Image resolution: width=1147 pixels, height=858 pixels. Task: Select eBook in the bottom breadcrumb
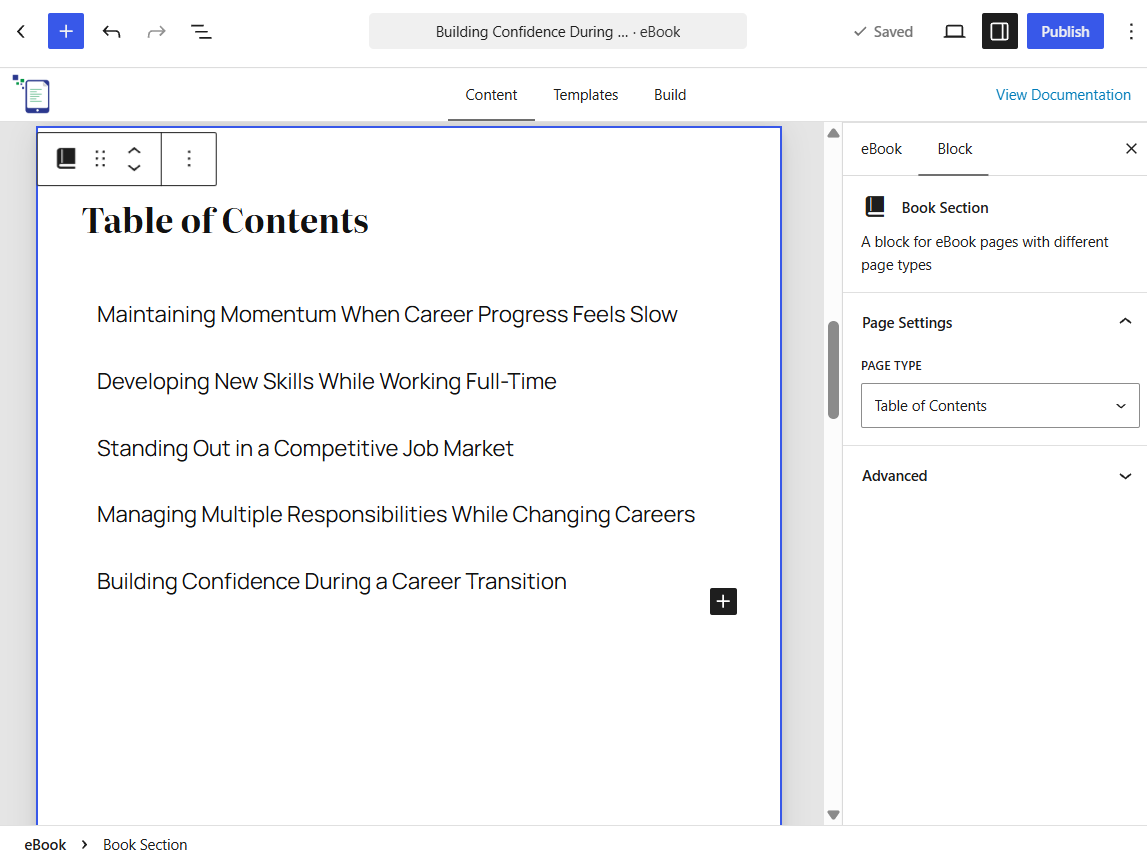45,844
